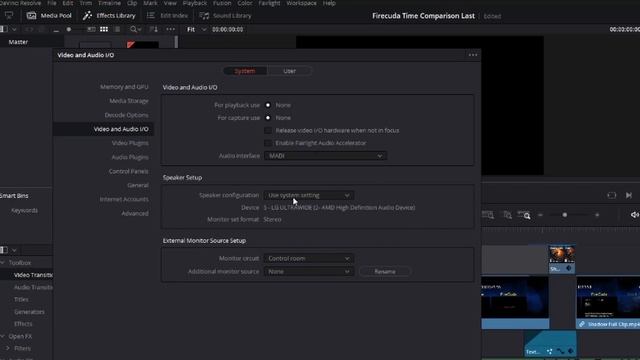Open the File menu

pos(52,3)
